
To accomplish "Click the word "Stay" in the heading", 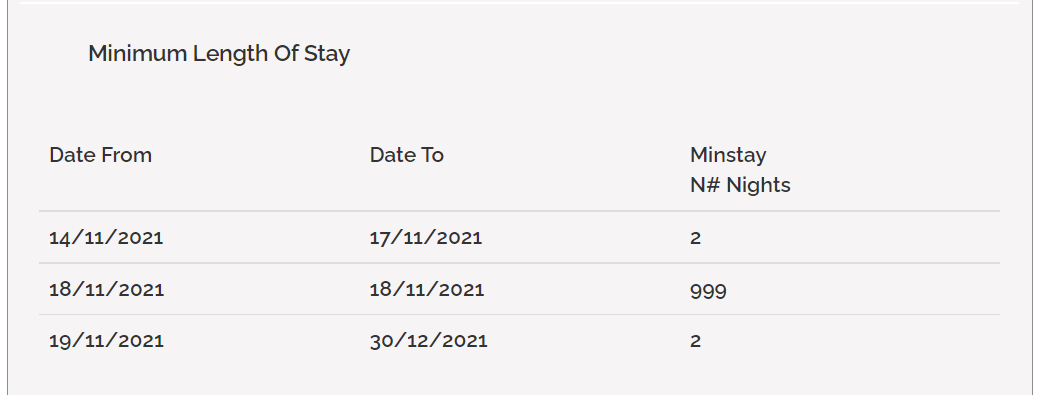I will [327, 54].
